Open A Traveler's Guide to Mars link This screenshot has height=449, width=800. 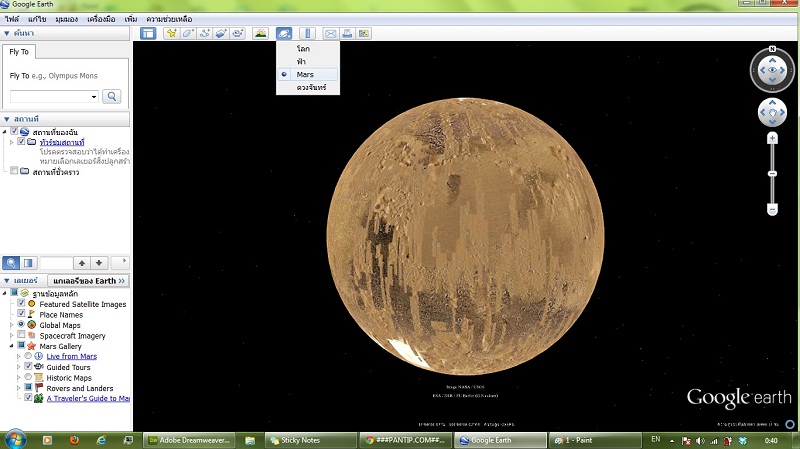pyautogui.click(x=88, y=398)
